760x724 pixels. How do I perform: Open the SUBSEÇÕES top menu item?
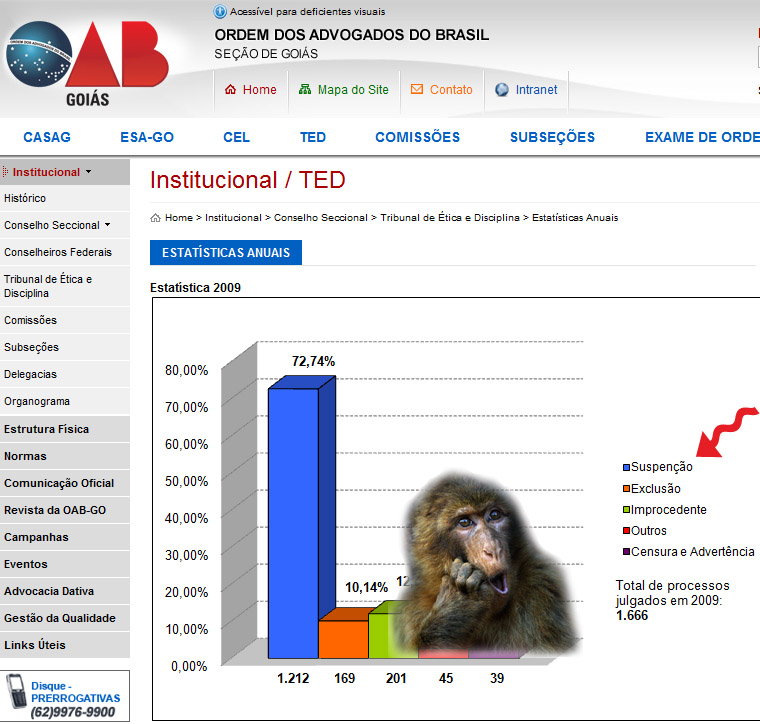coord(552,137)
